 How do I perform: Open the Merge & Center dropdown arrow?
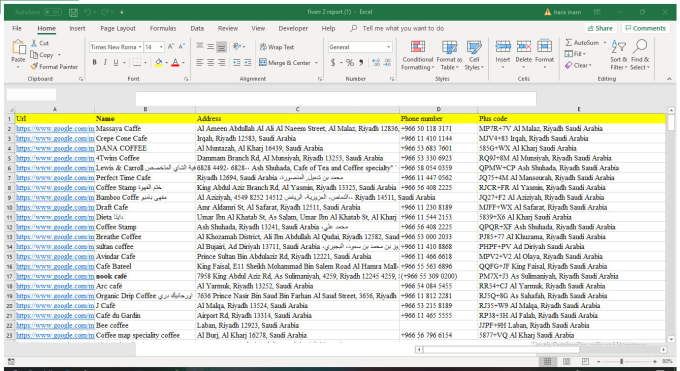316,63
